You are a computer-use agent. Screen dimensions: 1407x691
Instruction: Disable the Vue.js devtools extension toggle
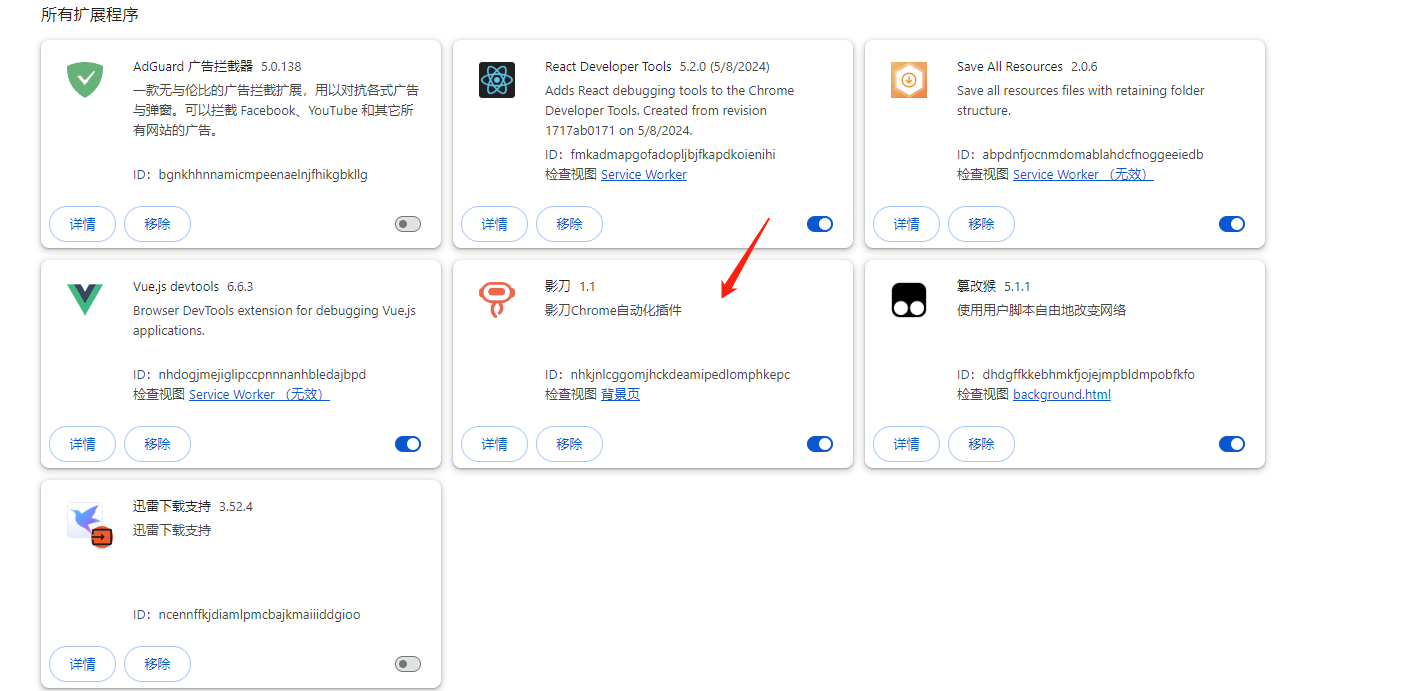click(x=408, y=444)
